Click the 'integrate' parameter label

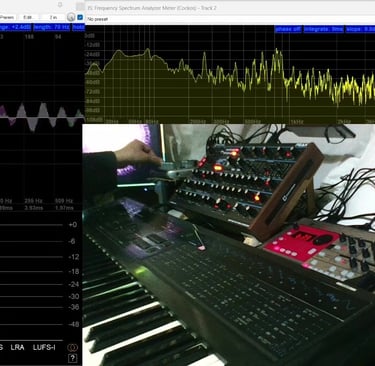(x=323, y=29)
